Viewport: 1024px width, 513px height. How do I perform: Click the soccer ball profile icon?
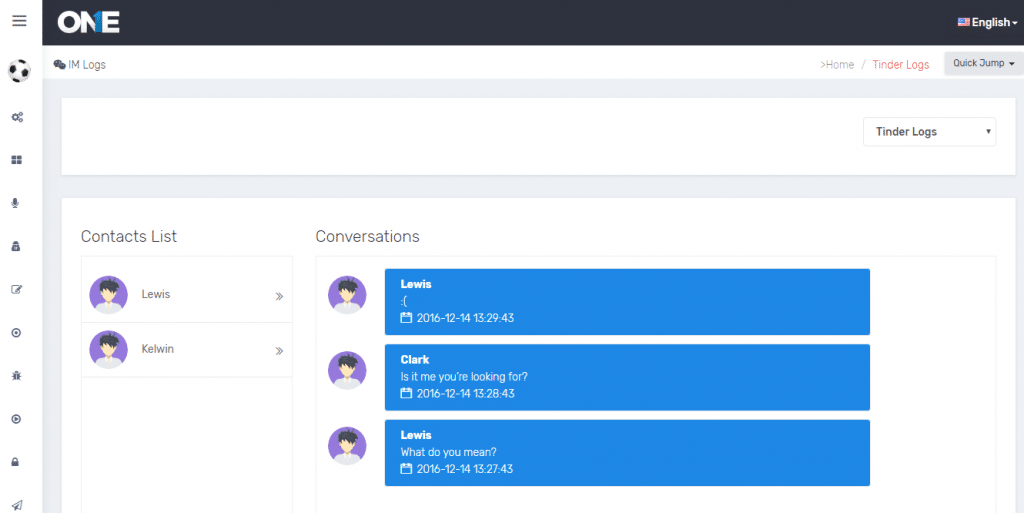pyautogui.click(x=19, y=71)
